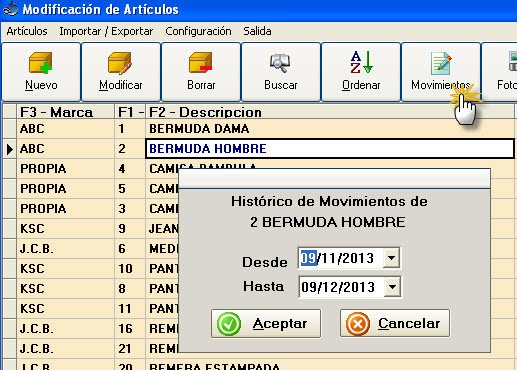The width and height of the screenshot is (517, 370).
Task: Click the F2 - Descripcion column header
Action: pos(330,112)
